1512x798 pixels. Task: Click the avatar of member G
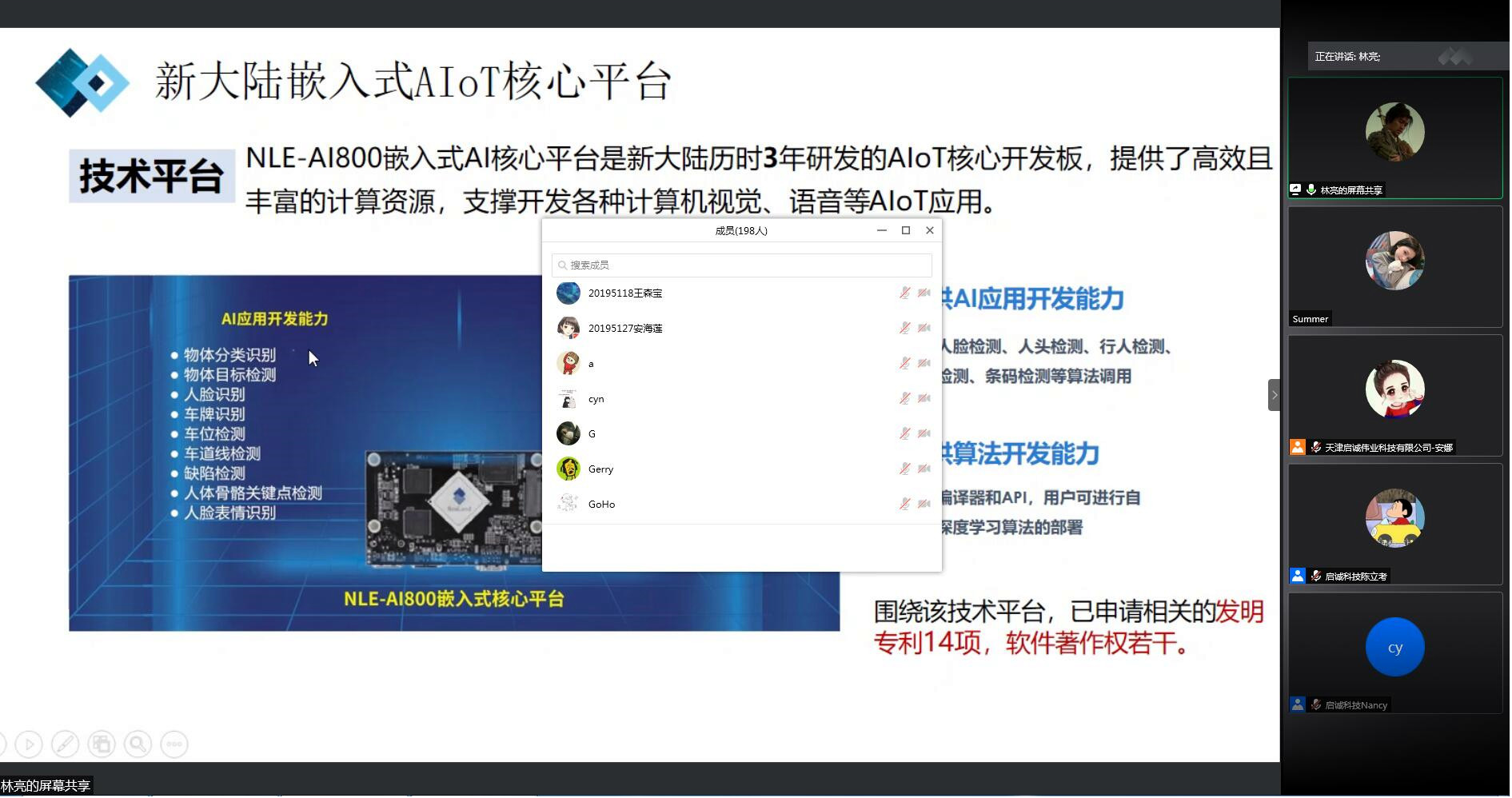568,434
